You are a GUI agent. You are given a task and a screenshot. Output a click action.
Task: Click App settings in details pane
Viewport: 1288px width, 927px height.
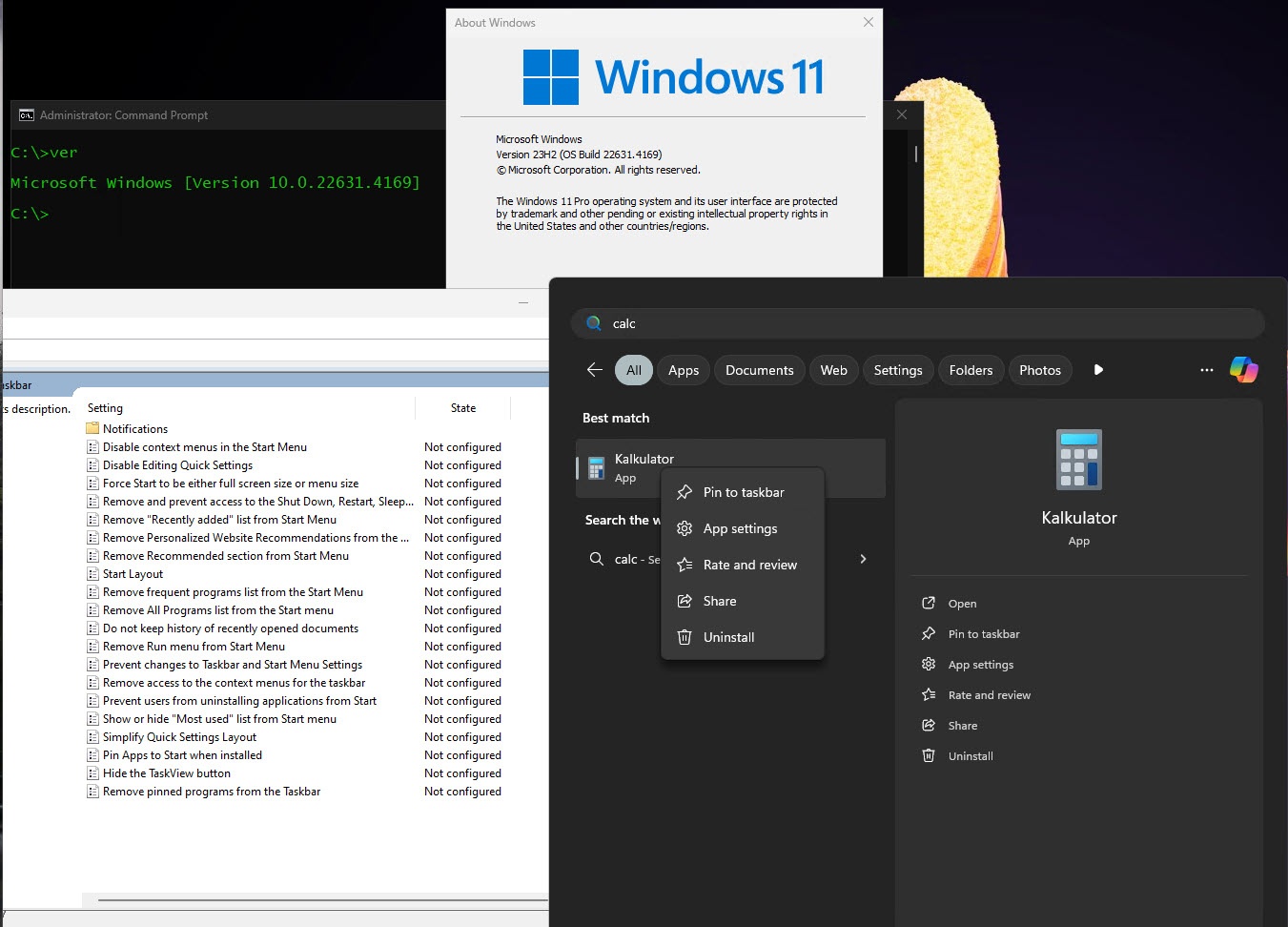coord(981,665)
